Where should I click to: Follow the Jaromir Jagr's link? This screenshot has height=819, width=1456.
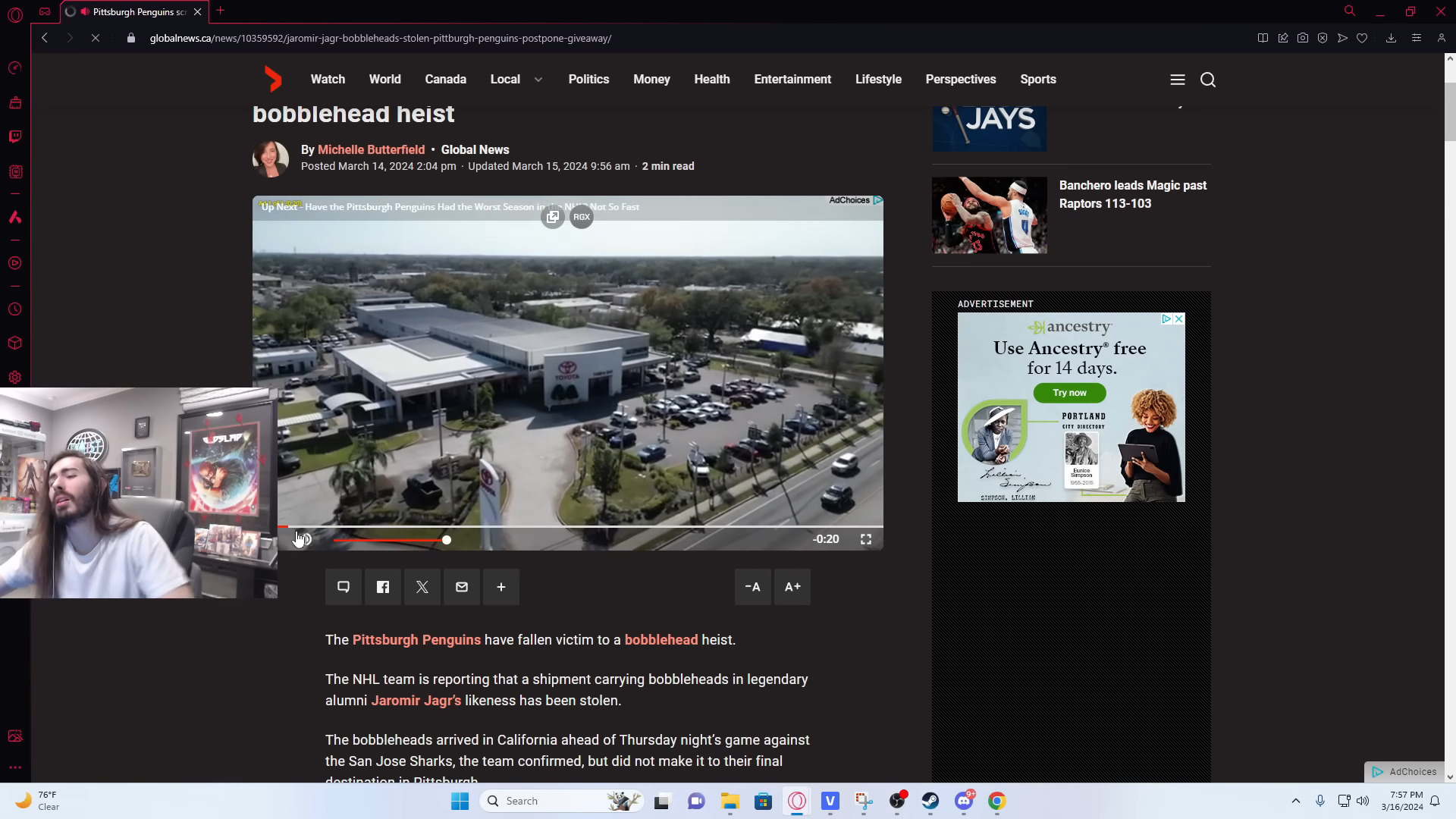click(x=416, y=701)
